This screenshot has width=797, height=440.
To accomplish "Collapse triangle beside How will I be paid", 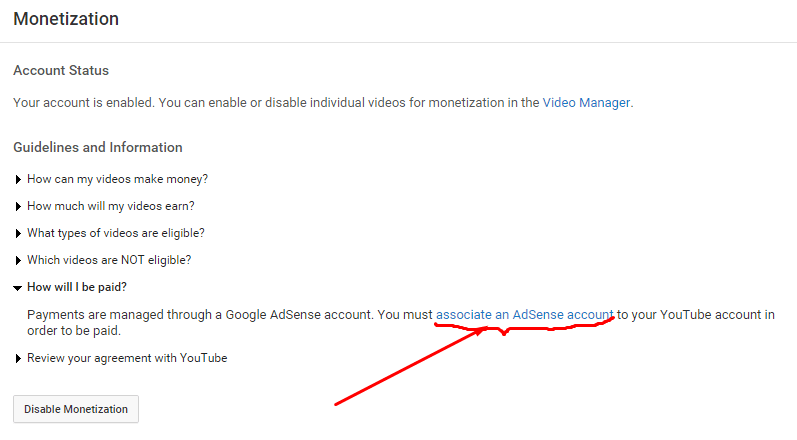I will tap(17, 288).
